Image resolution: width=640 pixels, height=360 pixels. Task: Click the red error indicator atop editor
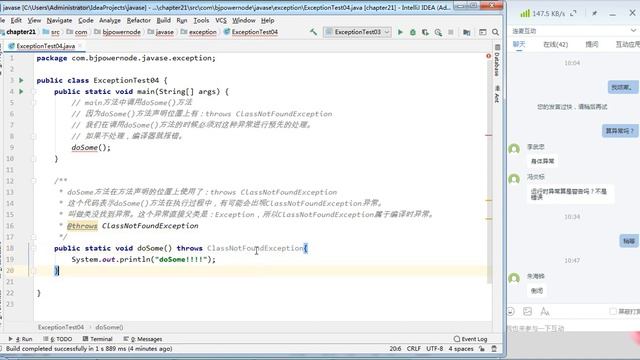tap(489, 56)
